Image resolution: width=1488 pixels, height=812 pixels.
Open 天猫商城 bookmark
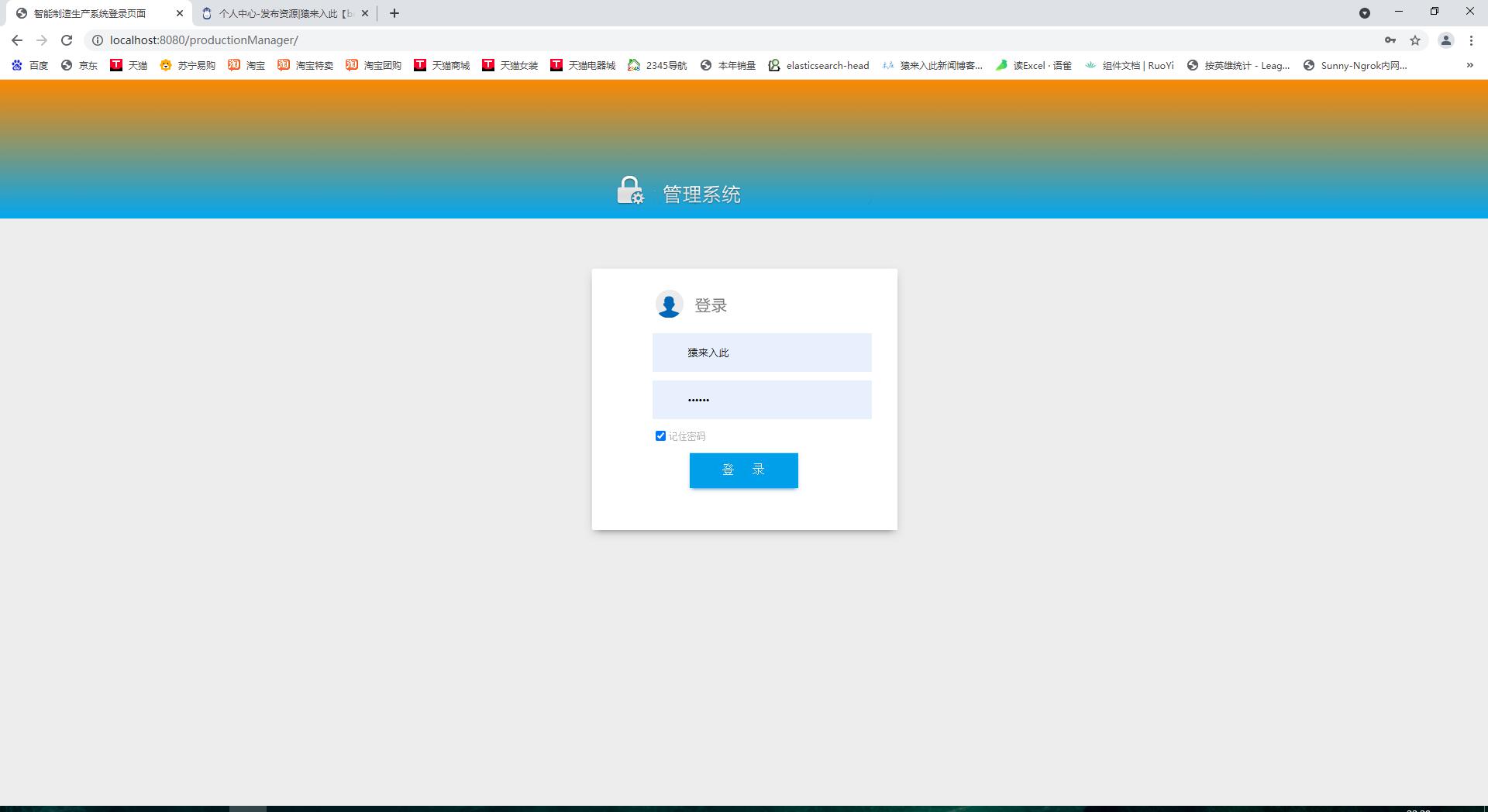pos(442,65)
